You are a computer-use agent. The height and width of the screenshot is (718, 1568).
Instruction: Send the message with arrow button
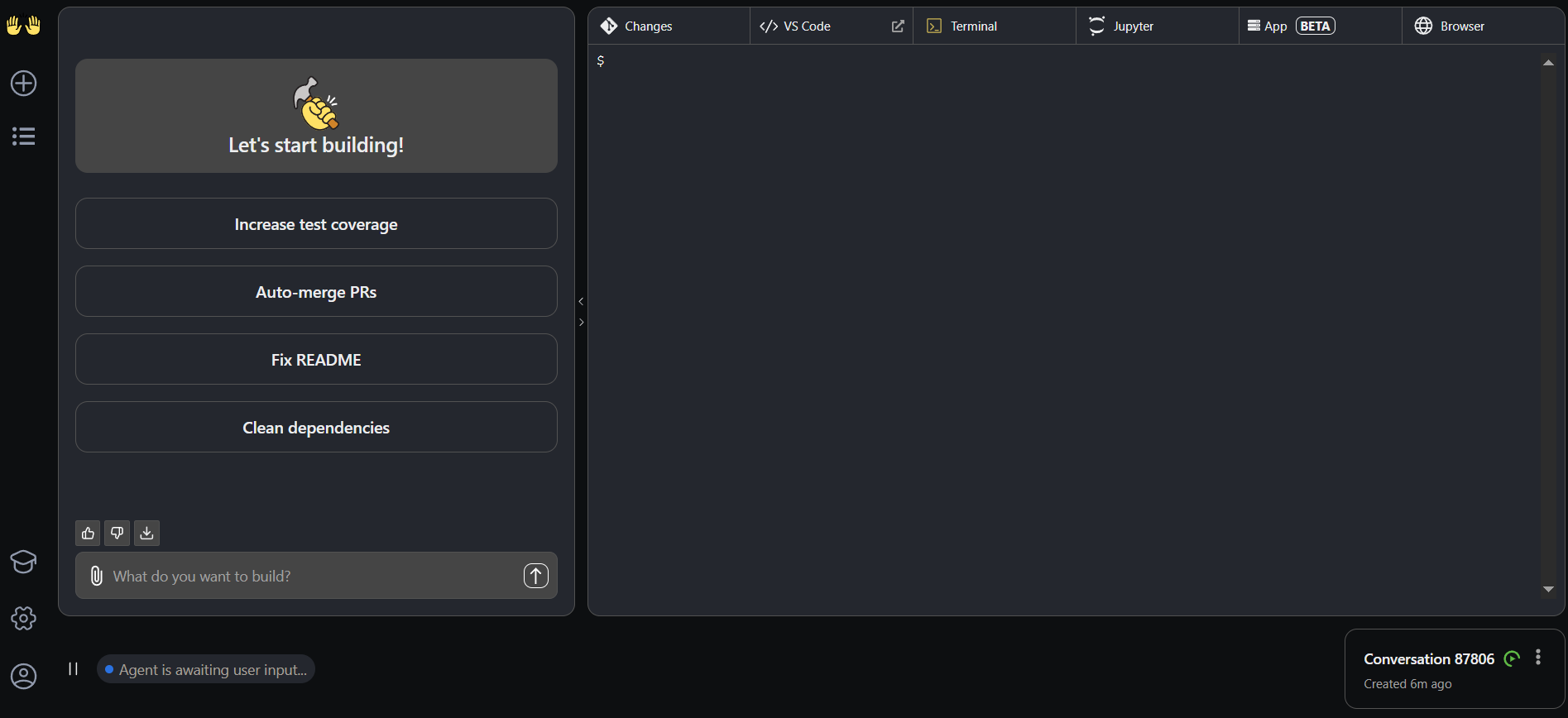[536, 576]
